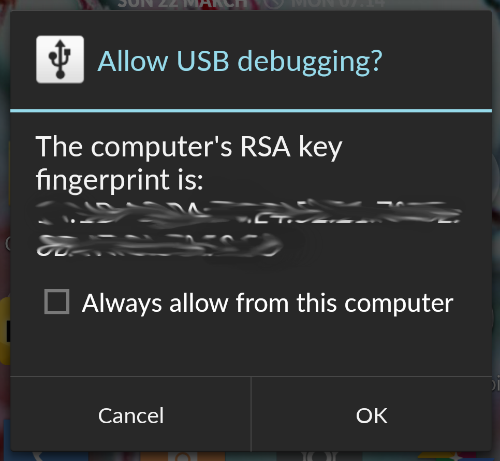Tap the dimmed alarm clock icon at top
The image size is (500, 461).
[x=273, y=4]
